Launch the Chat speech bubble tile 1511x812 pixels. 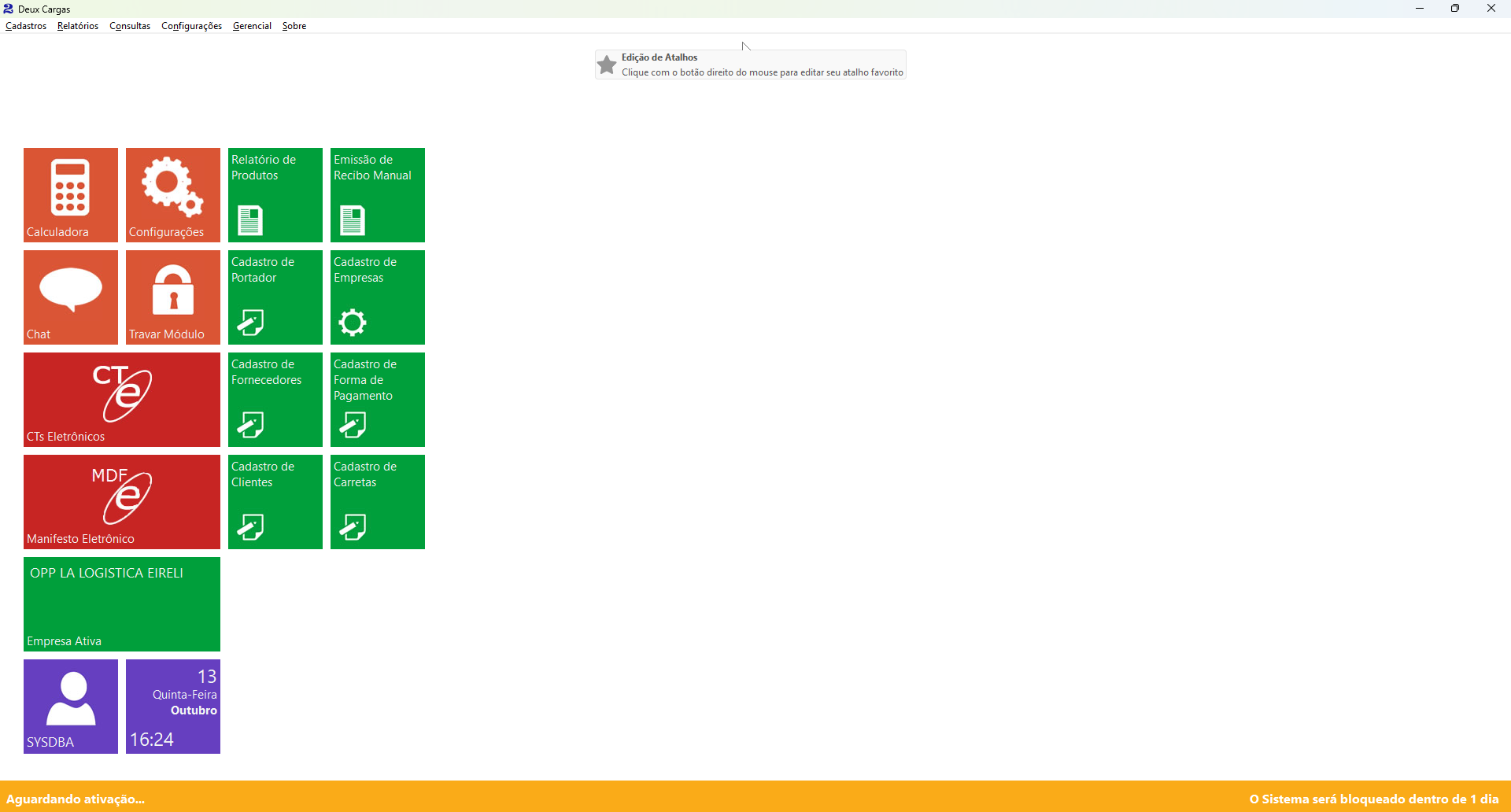[71, 297]
